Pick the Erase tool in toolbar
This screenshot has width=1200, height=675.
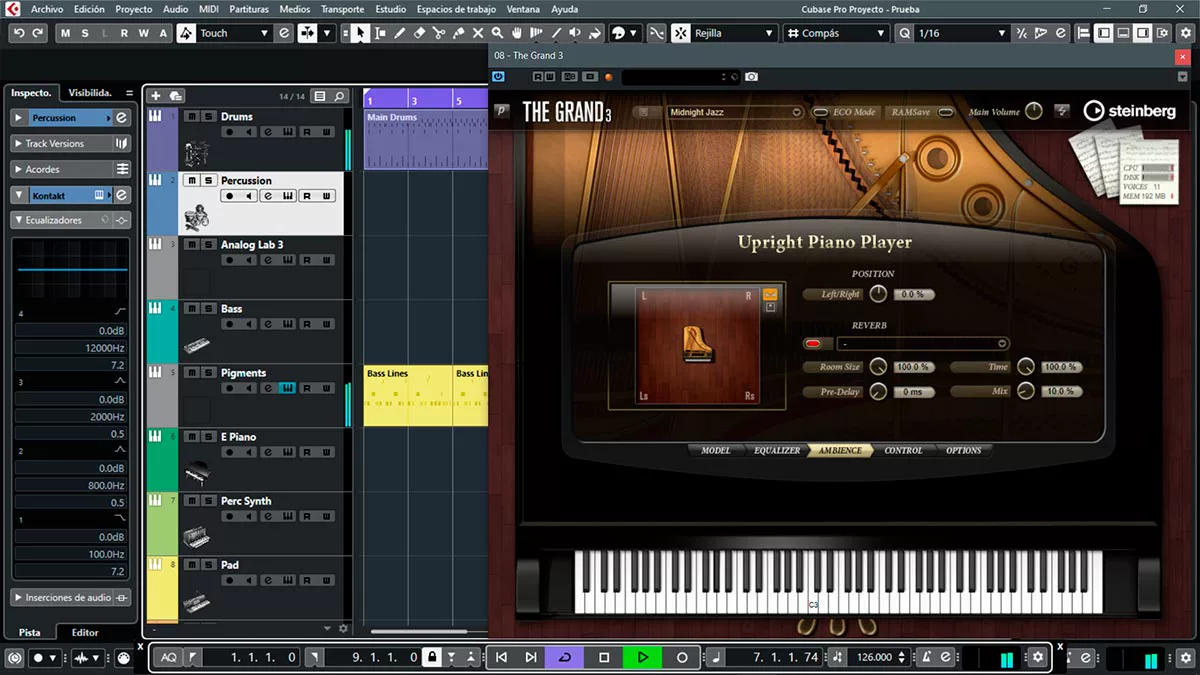419,33
